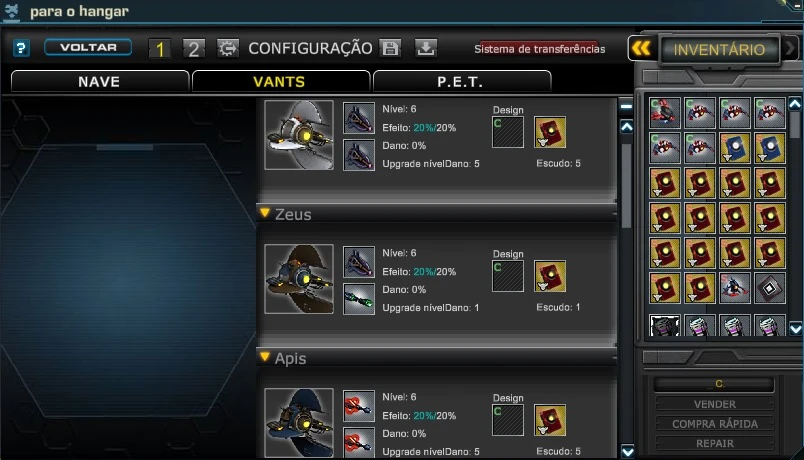The image size is (804, 460).
Task: Click the first red ship item in the inventory
Action: point(665,113)
